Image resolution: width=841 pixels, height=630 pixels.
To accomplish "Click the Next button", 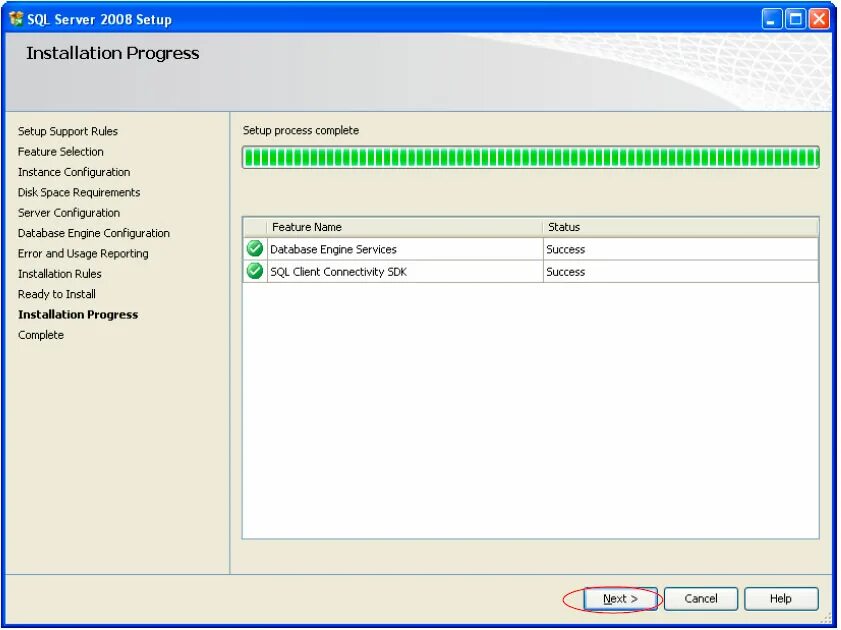I will coord(620,598).
